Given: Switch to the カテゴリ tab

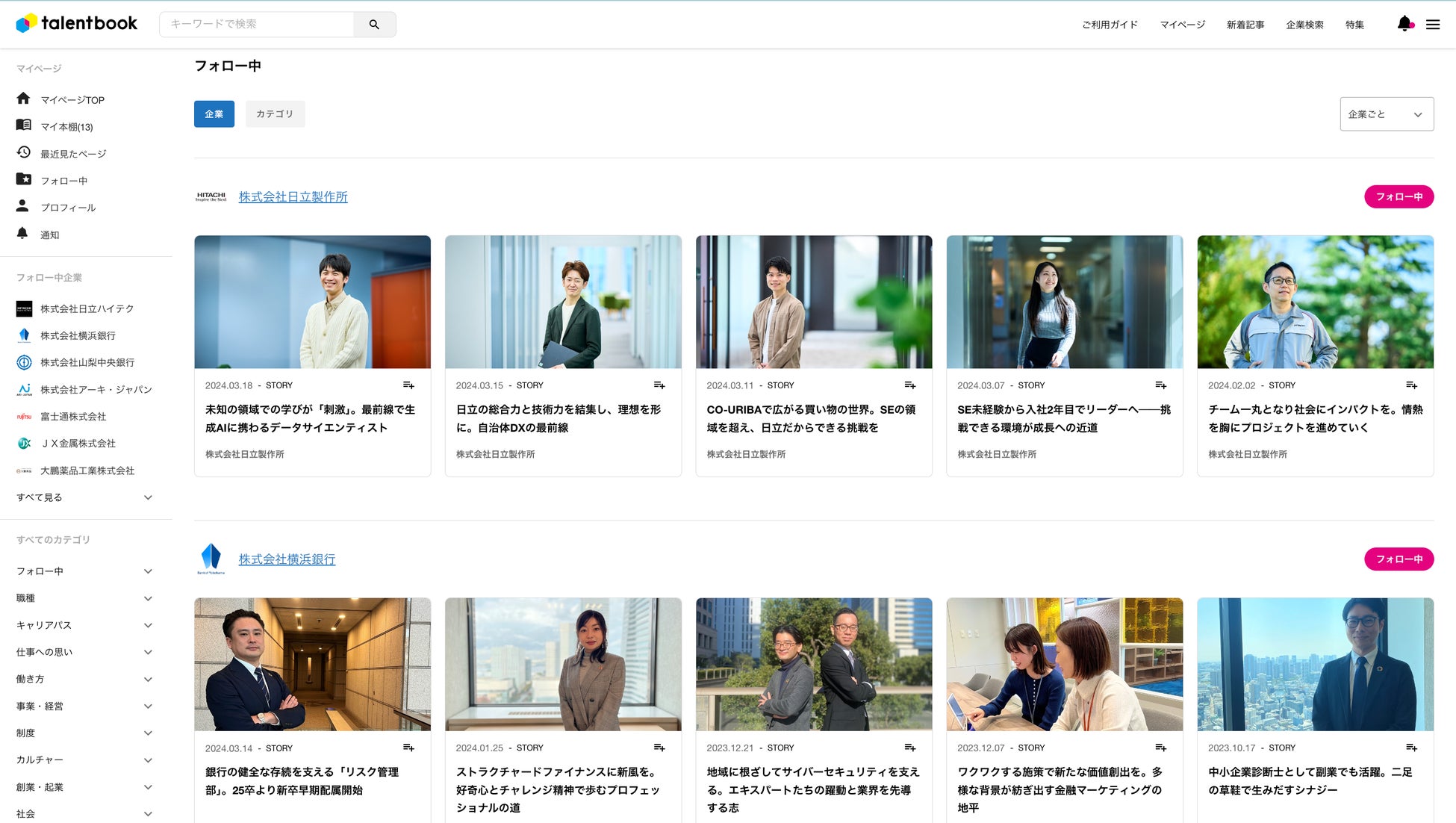Looking at the screenshot, I should [x=275, y=114].
